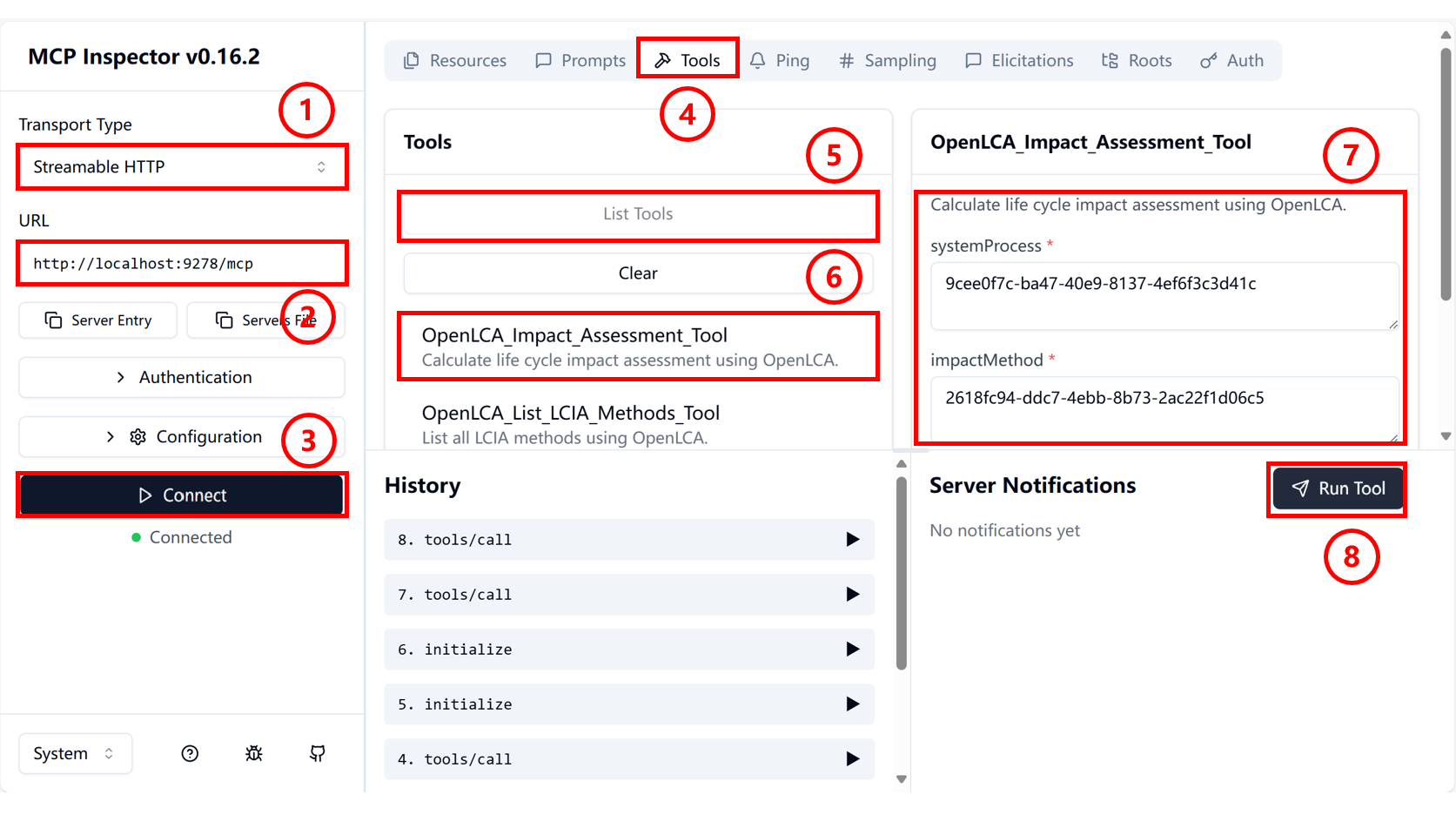Click the Configuration gear icon

pyautogui.click(x=138, y=437)
